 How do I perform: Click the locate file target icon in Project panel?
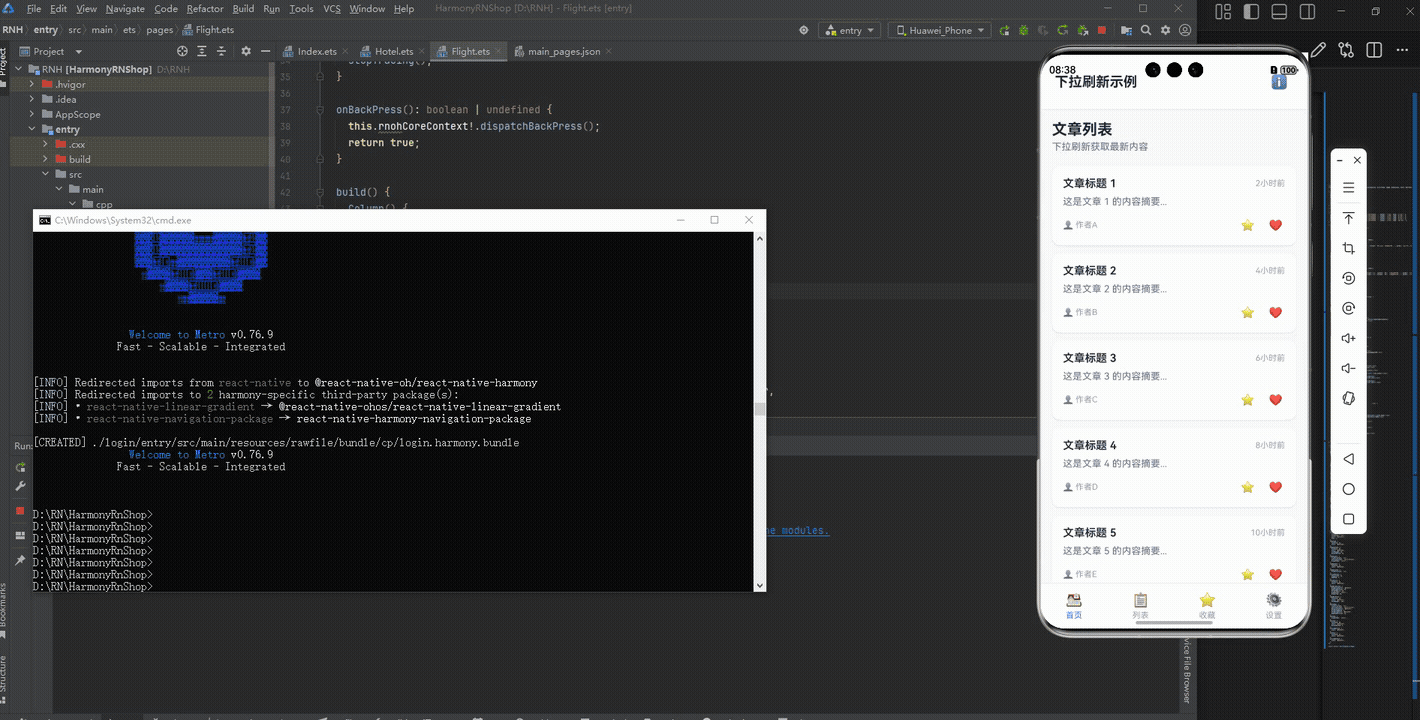(x=182, y=51)
